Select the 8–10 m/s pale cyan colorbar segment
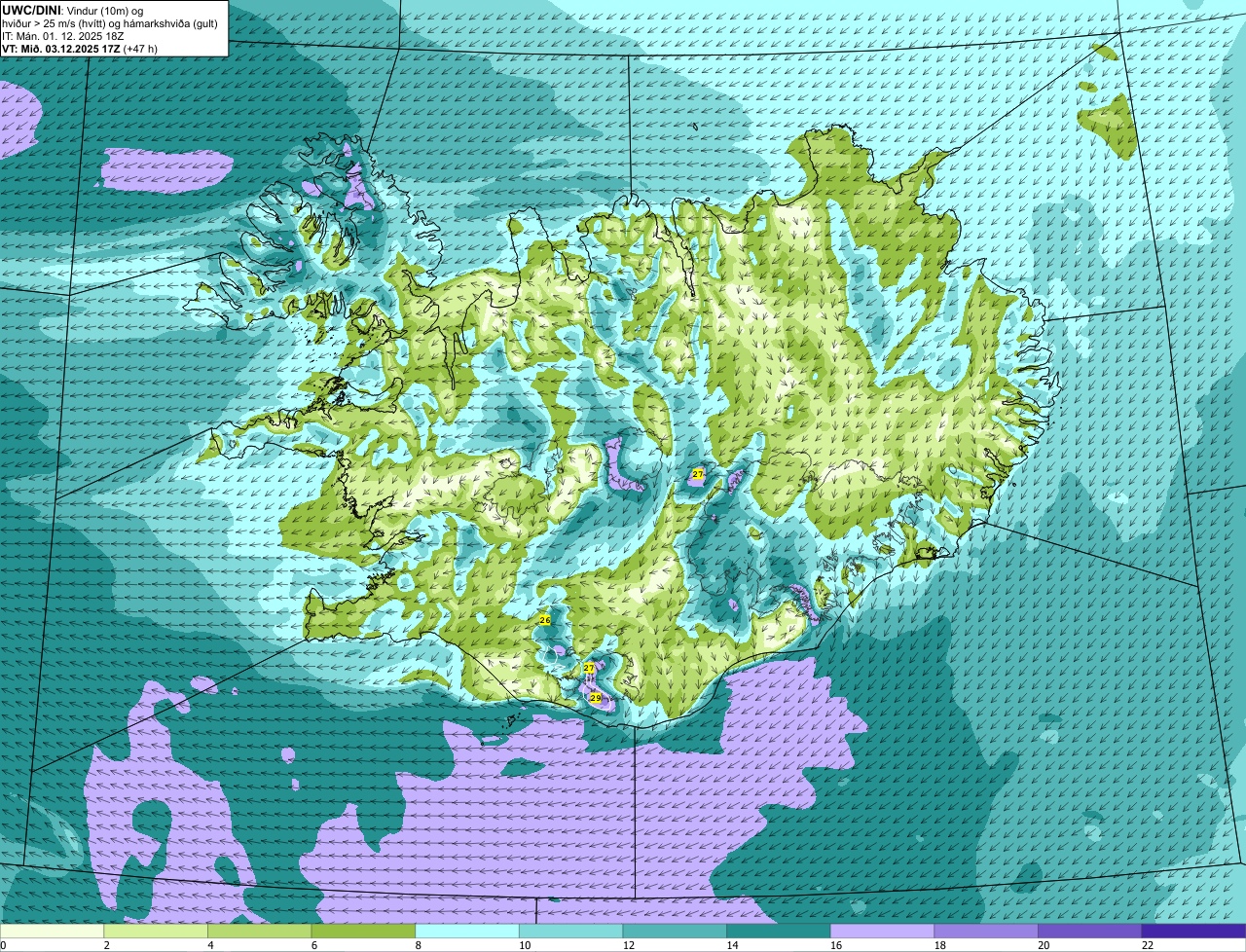 coord(467,931)
